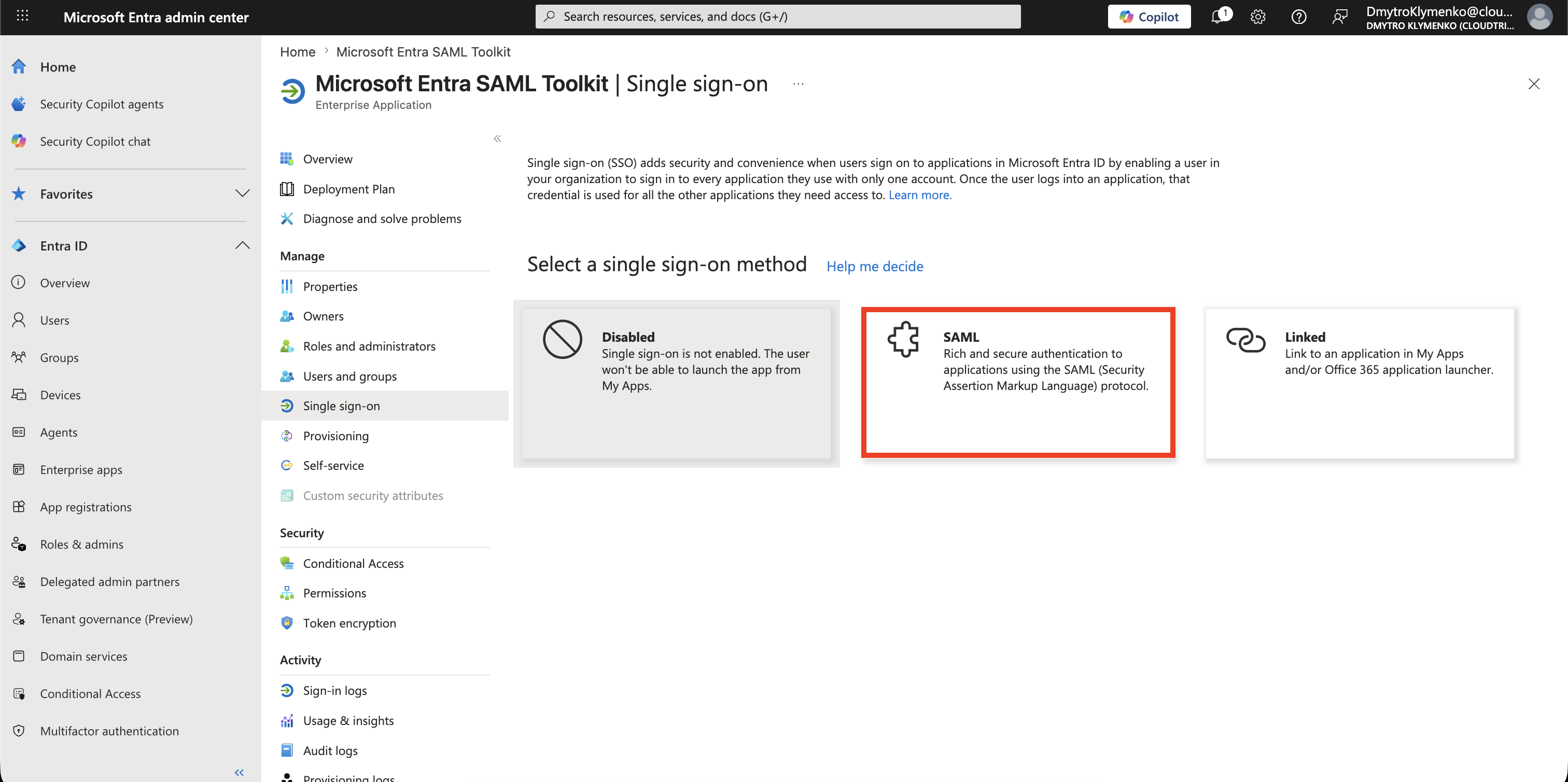Open the more options ellipsis by title

[798, 84]
